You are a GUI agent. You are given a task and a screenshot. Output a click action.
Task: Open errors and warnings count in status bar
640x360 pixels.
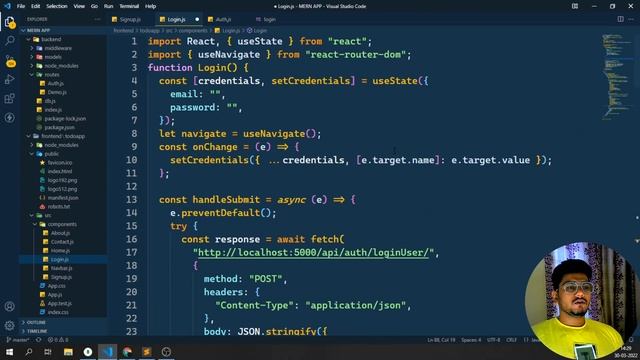click(x=58, y=340)
